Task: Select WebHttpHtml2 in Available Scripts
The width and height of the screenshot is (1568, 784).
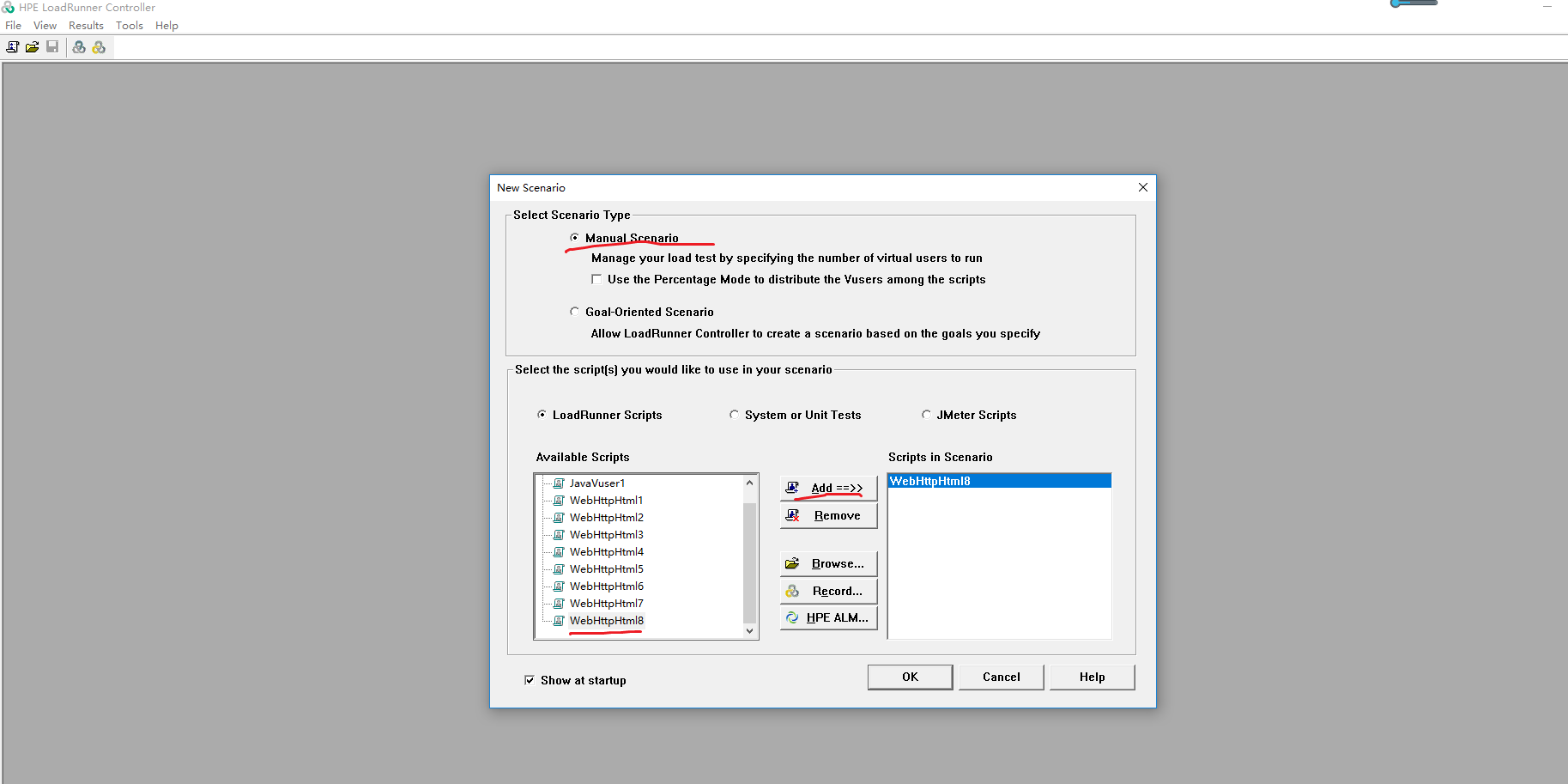Action: coord(606,518)
